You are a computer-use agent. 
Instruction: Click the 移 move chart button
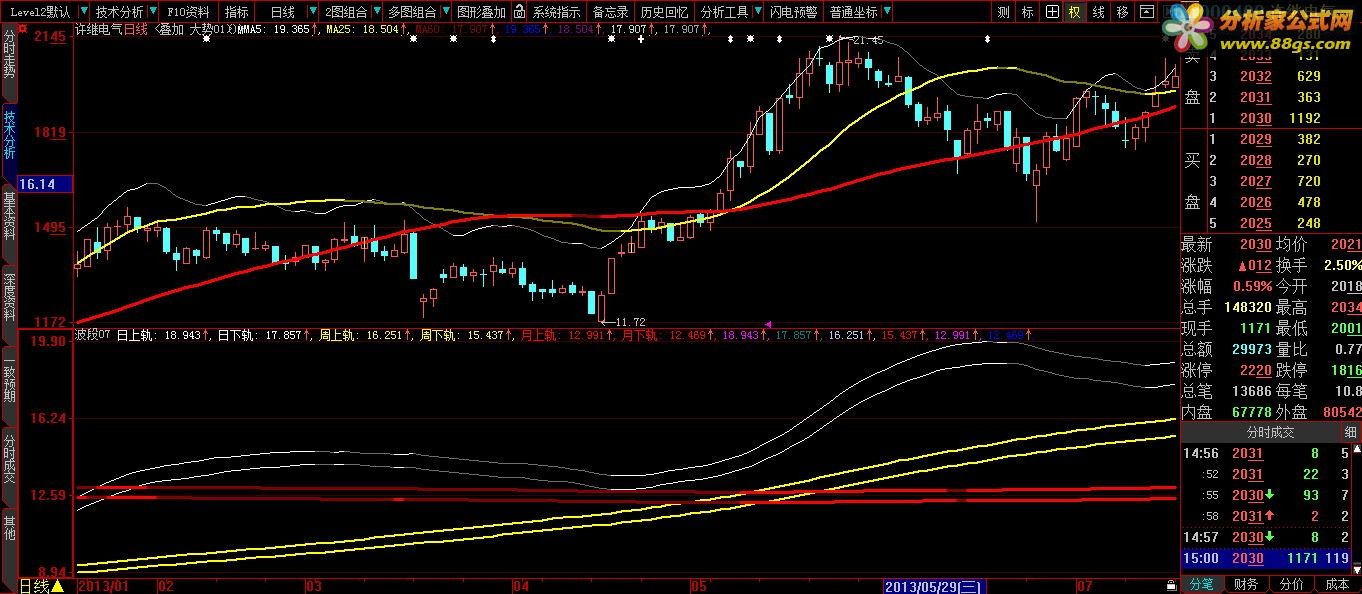point(1123,12)
